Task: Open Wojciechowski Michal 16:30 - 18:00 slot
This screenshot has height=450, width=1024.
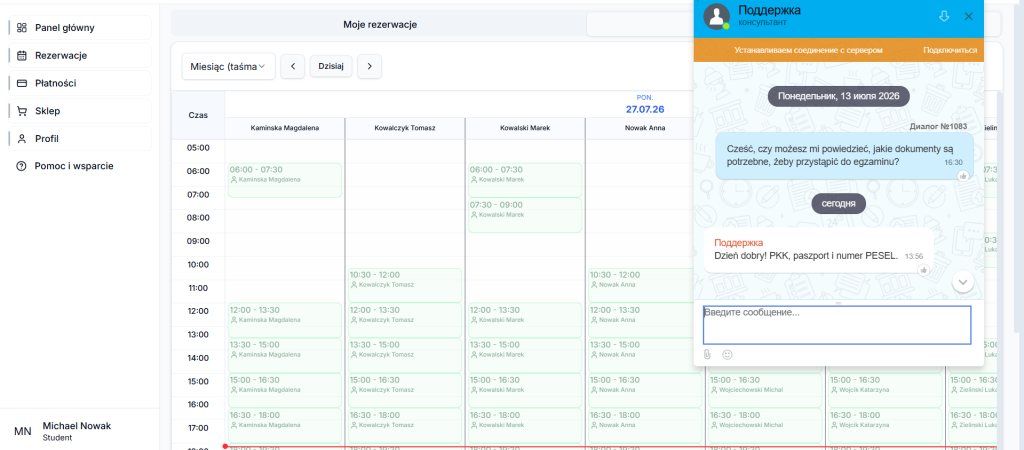Action: point(765,425)
